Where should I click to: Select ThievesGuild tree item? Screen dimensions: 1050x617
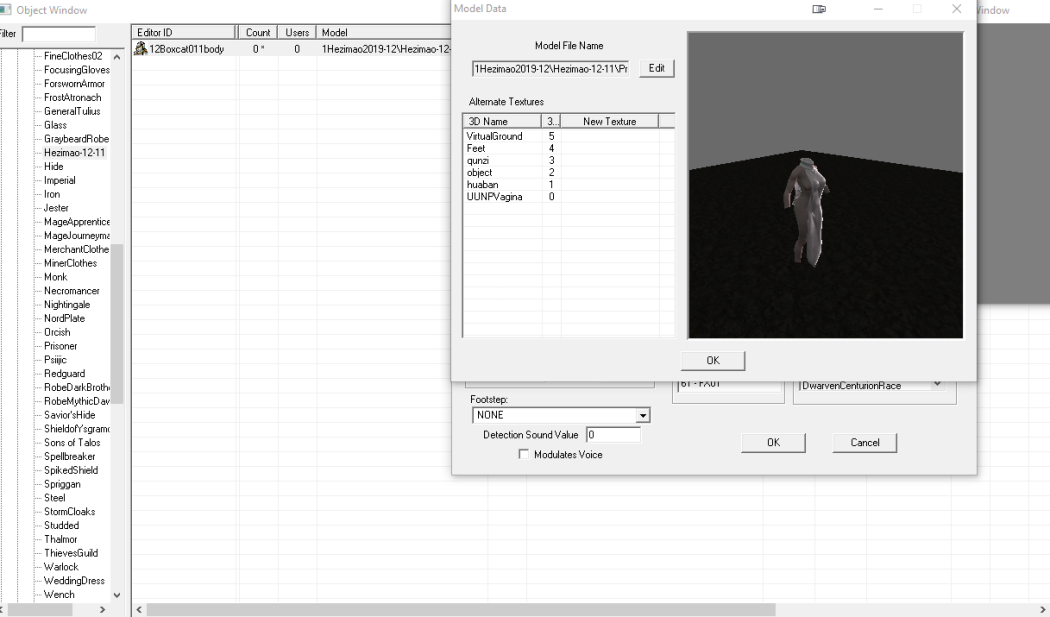pos(71,553)
